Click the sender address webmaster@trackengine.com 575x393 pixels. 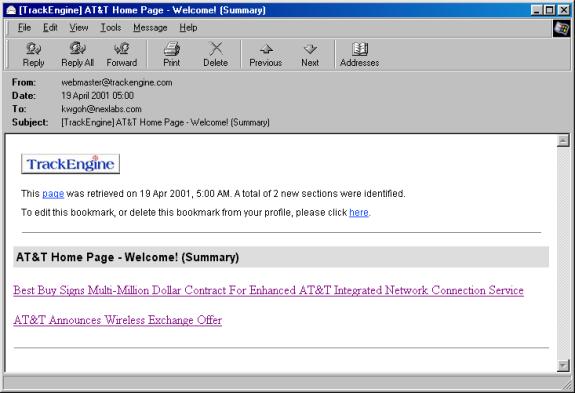[x=117, y=82]
